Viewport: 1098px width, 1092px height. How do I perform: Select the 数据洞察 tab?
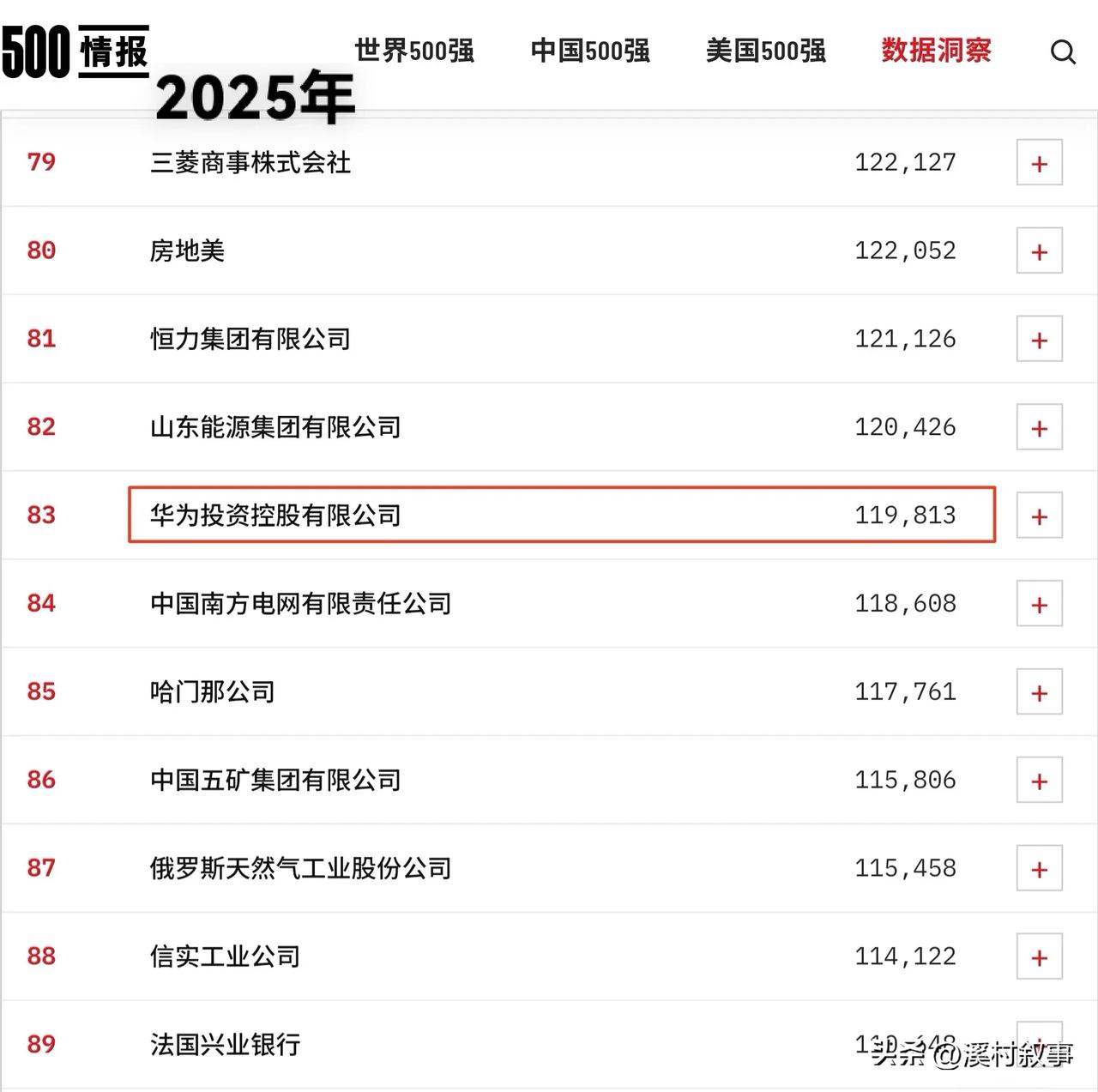(x=937, y=51)
